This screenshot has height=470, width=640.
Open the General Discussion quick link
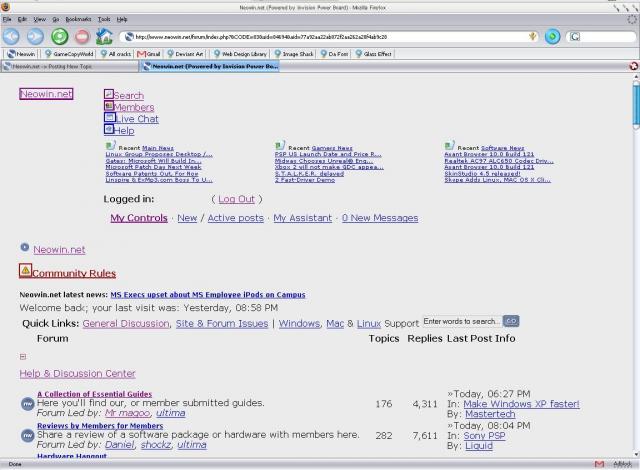(126, 324)
